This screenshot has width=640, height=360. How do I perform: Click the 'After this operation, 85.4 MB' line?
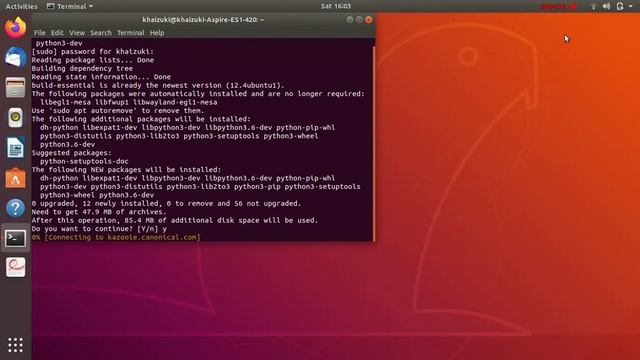pos(175,220)
